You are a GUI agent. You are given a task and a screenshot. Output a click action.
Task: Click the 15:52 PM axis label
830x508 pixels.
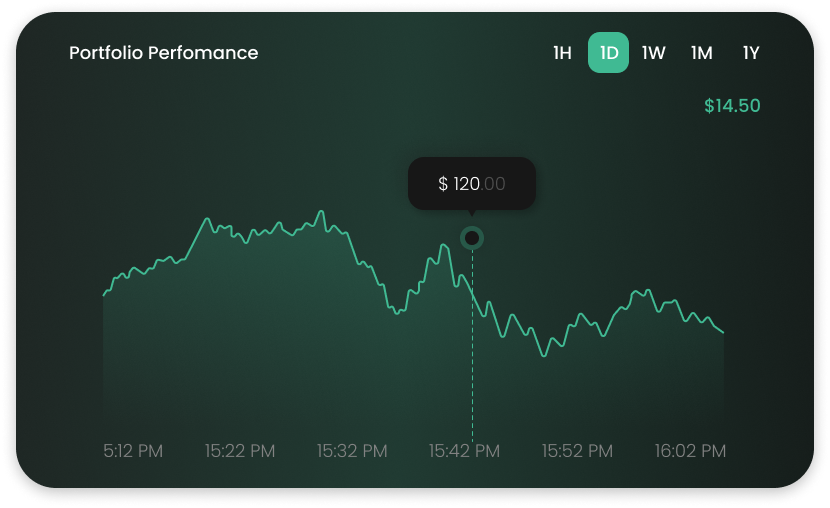577,451
